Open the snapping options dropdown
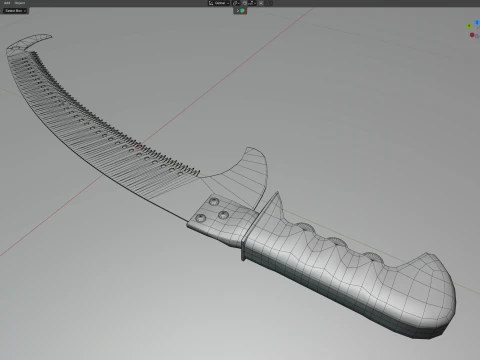The image size is (480, 360). (252, 3)
